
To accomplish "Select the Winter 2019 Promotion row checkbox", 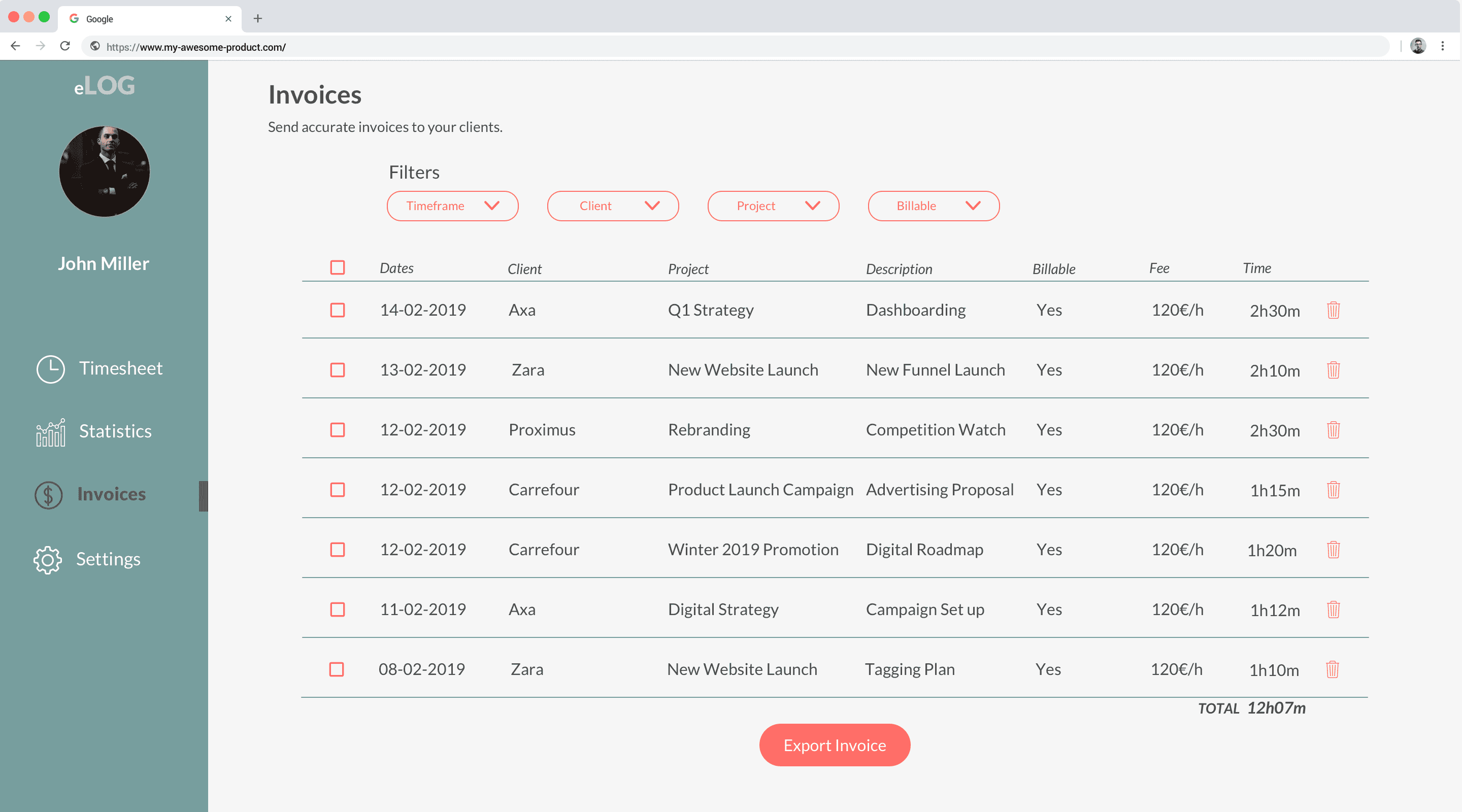I will click(338, 549).
